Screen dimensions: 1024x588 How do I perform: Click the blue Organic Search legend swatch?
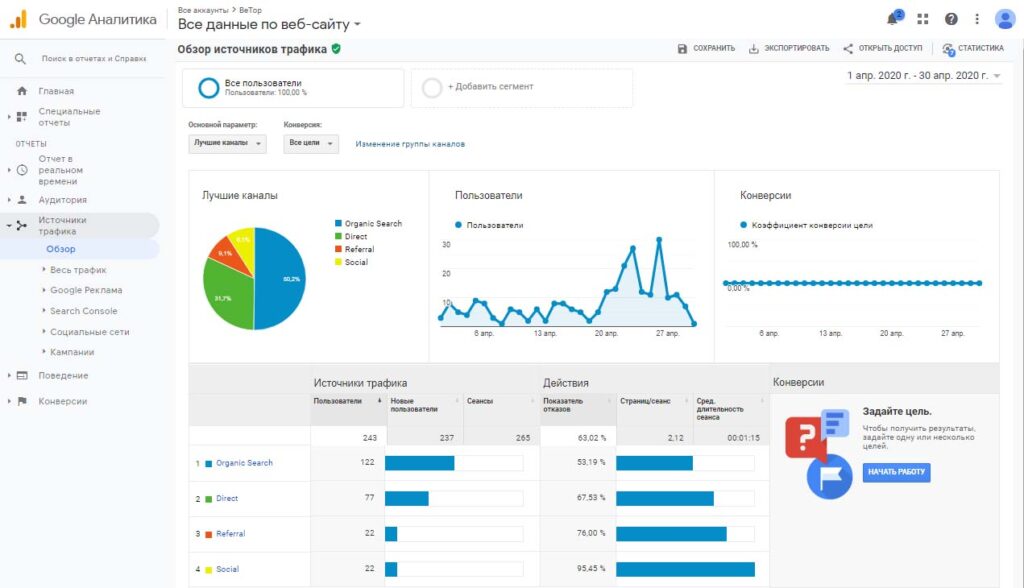click(x=338, y=223)
